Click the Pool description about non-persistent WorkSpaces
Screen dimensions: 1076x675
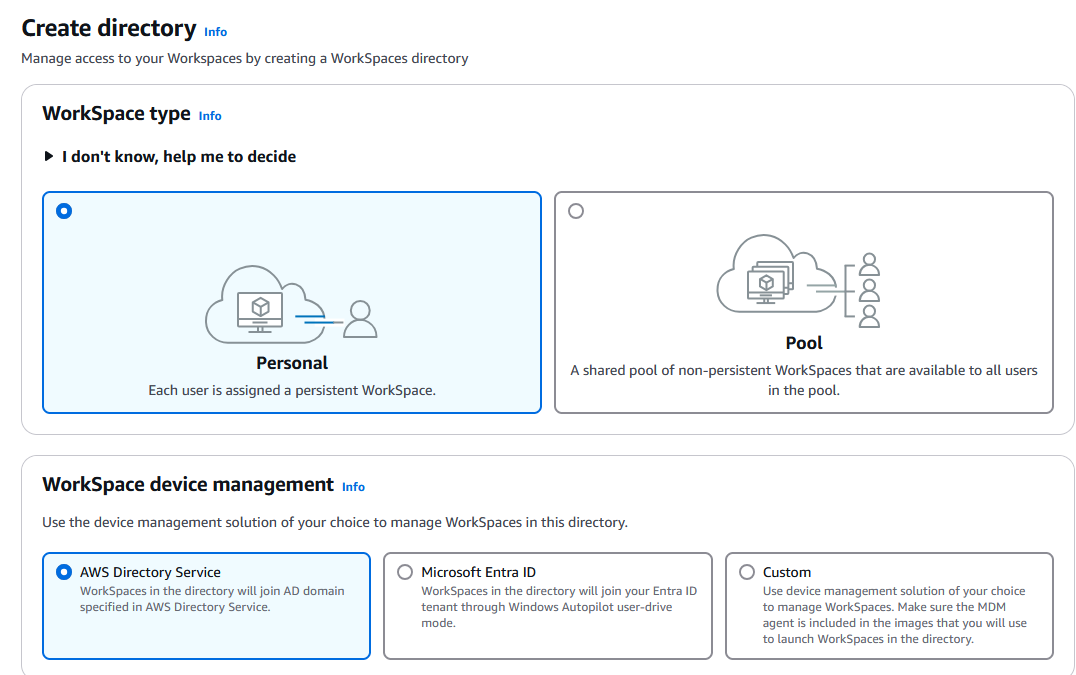[803, 380]
